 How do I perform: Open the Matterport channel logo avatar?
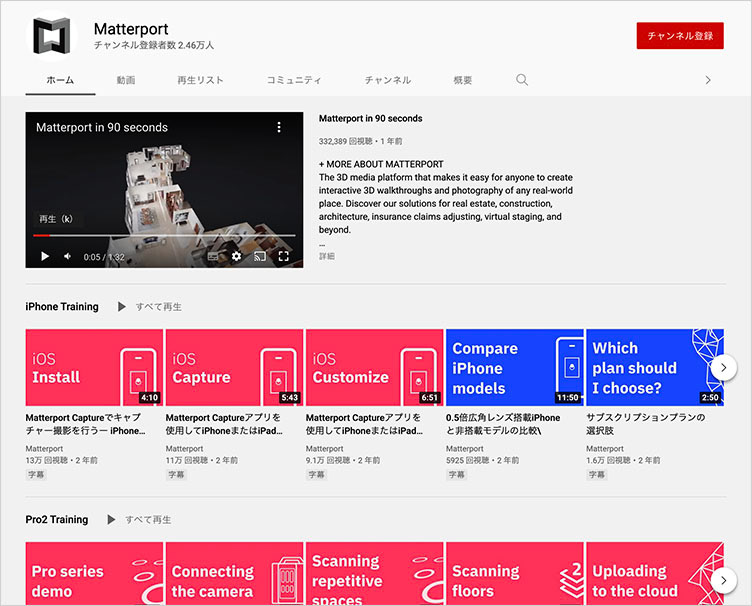(x=51, y=36)
